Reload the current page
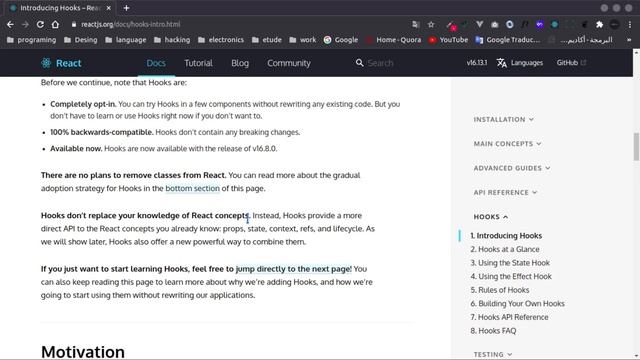This screenshot has width=640, height=360. pos(40,24)
